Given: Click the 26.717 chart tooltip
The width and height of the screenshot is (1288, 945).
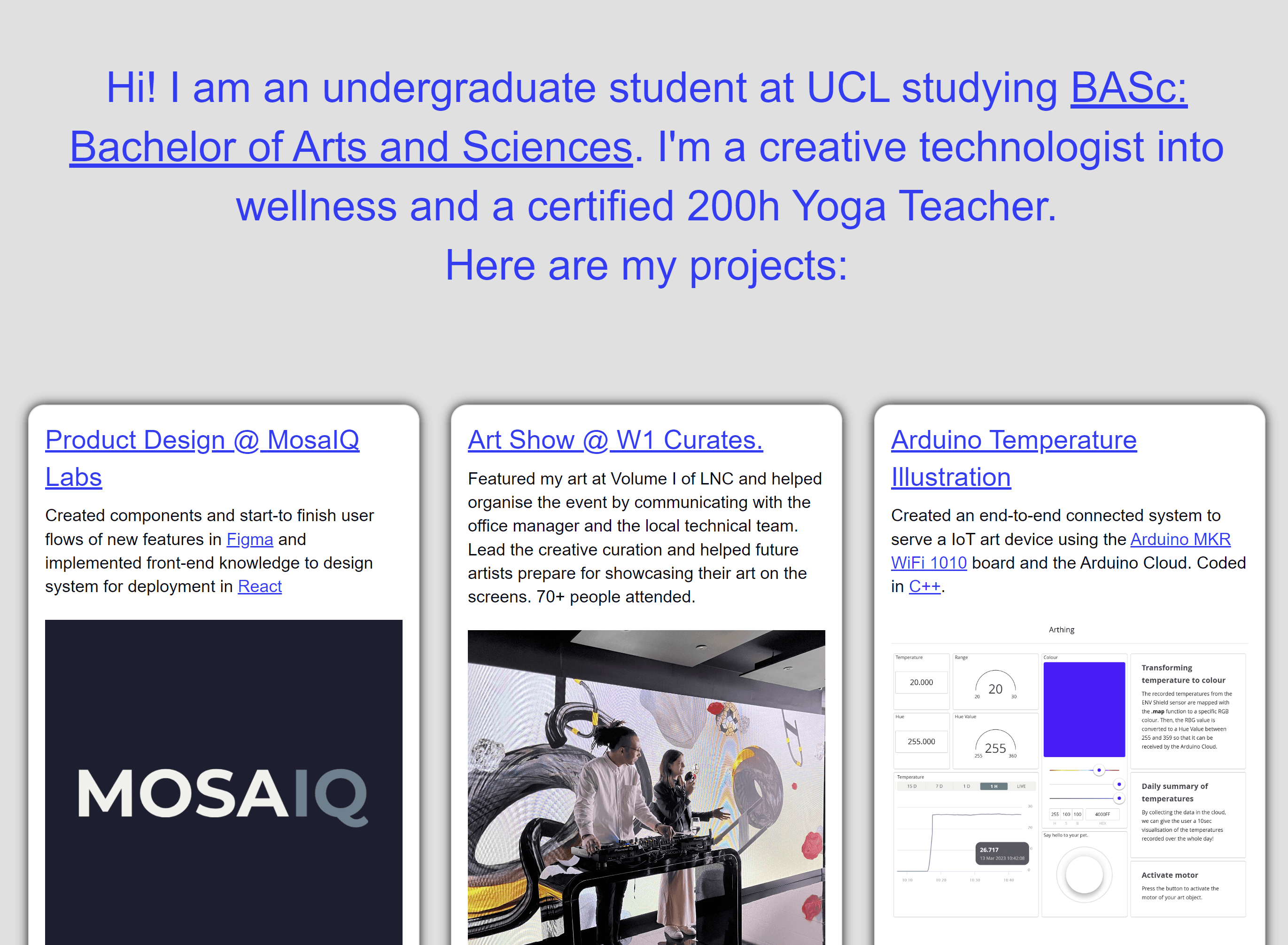Looking at the screenshot, I should (1002, 853).
